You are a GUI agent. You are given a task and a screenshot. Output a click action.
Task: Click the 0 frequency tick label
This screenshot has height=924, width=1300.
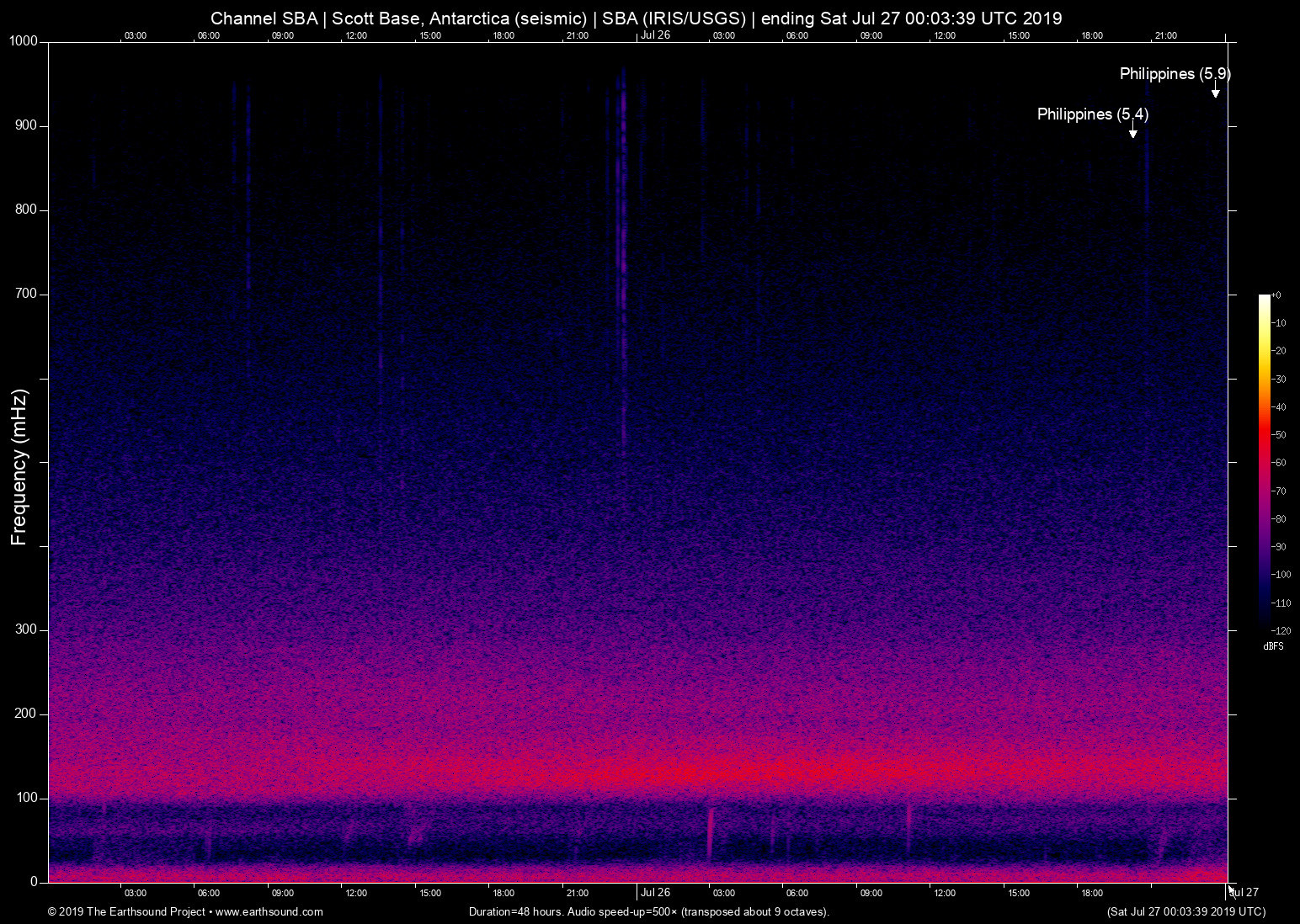tap(35, 882)
